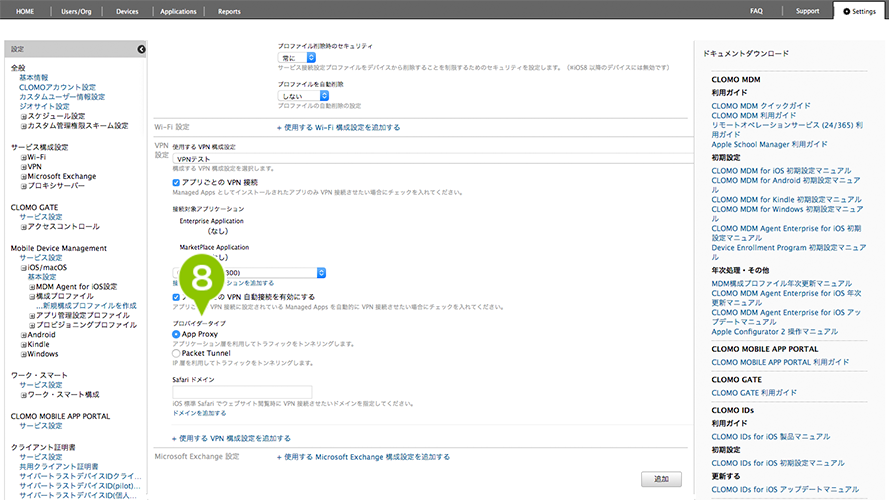Click the Safari ドメイン input field
The image size is (889, 500).
pyautogui.click(x=242, y=392)
